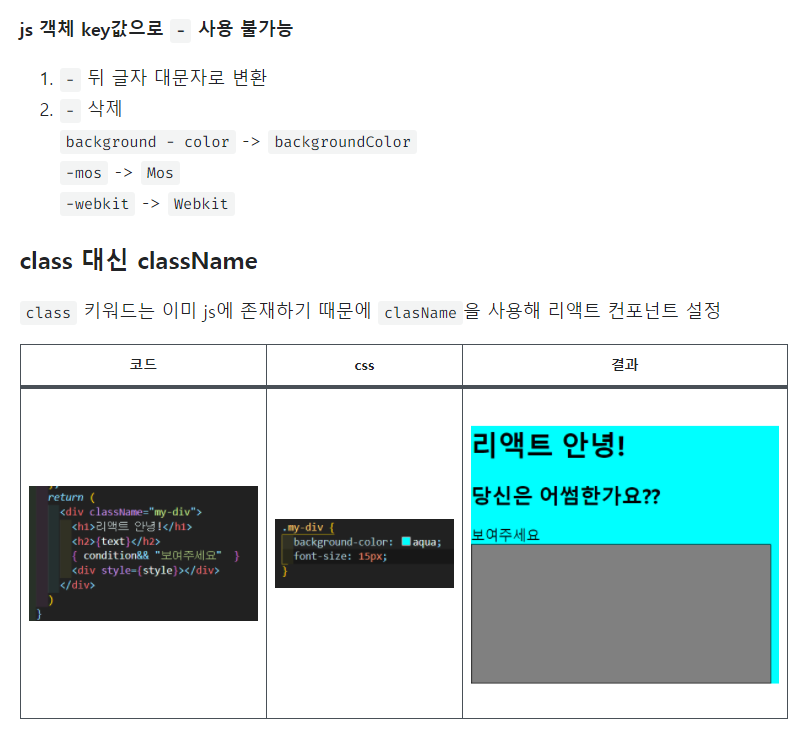The width and height of the screenshot is (802, 742).
Task: Open the JSX return code screenshot
Action: tap(143, 553)
